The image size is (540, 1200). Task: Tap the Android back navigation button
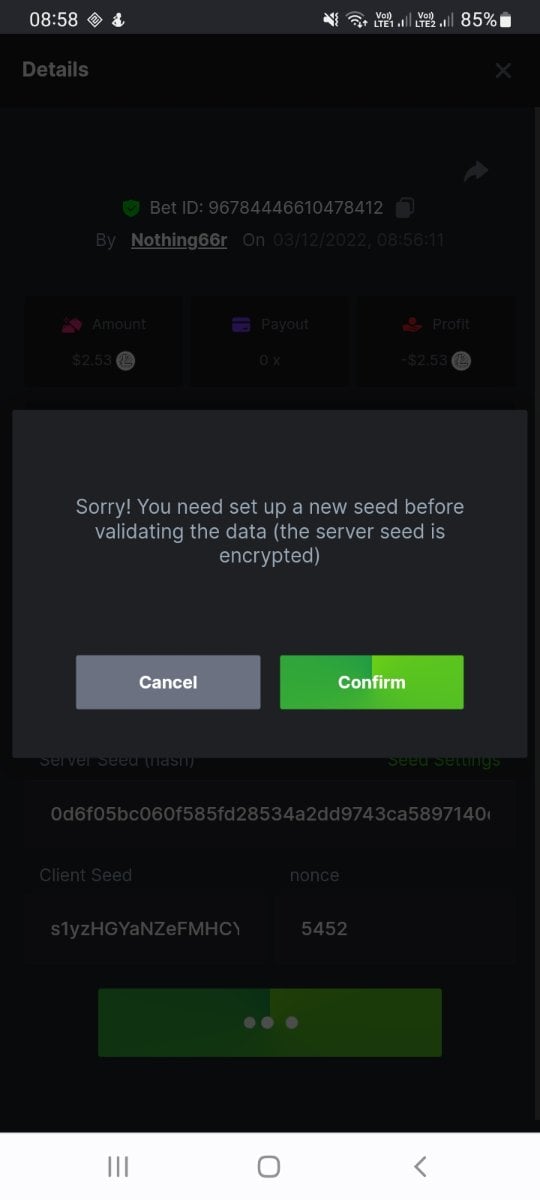coord(420,1166)
